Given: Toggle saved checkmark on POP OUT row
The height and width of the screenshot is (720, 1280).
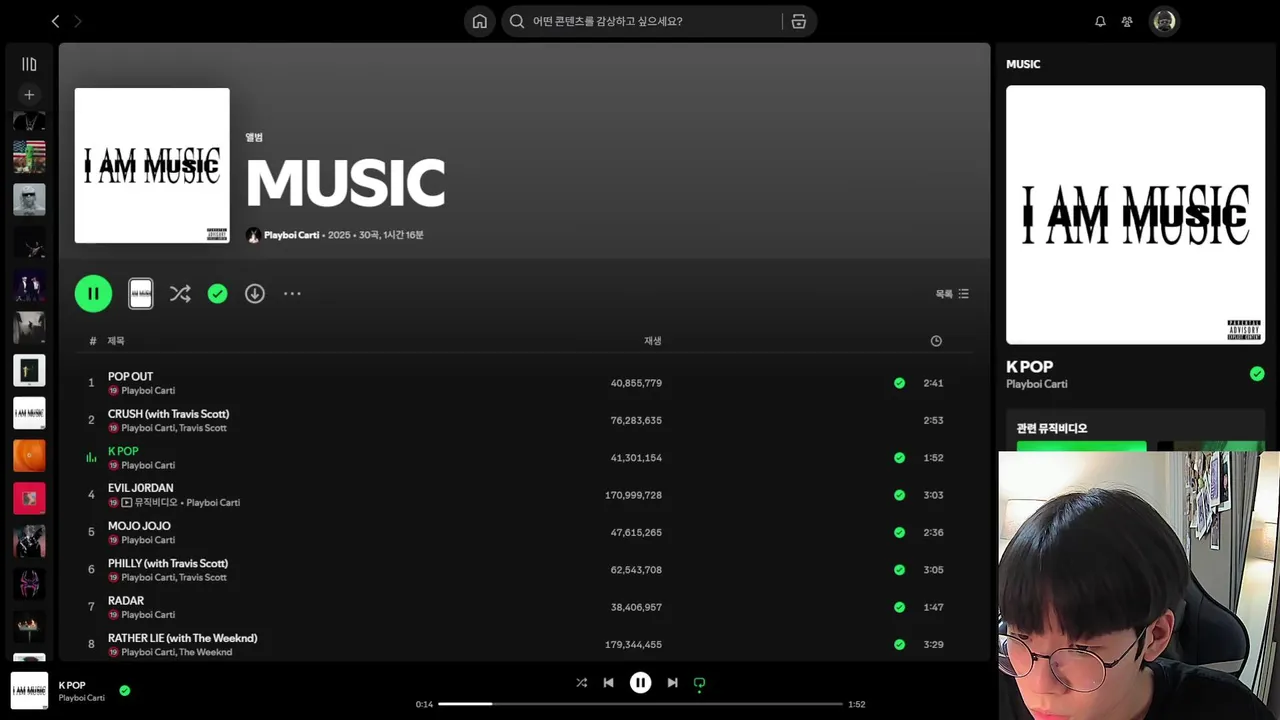Looking at the screenshot, I should click(899, 383).
